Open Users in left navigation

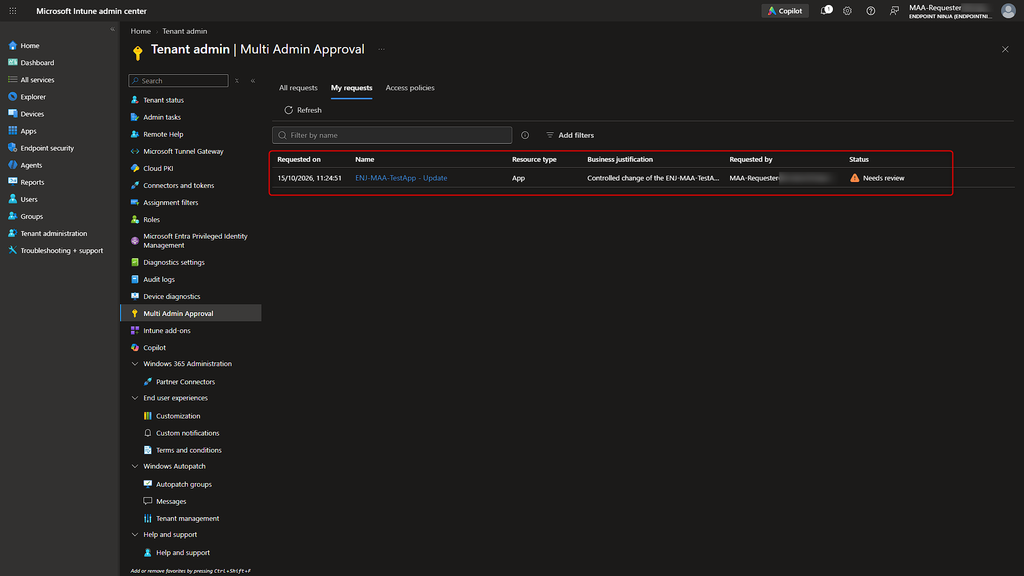pos(29,199)
